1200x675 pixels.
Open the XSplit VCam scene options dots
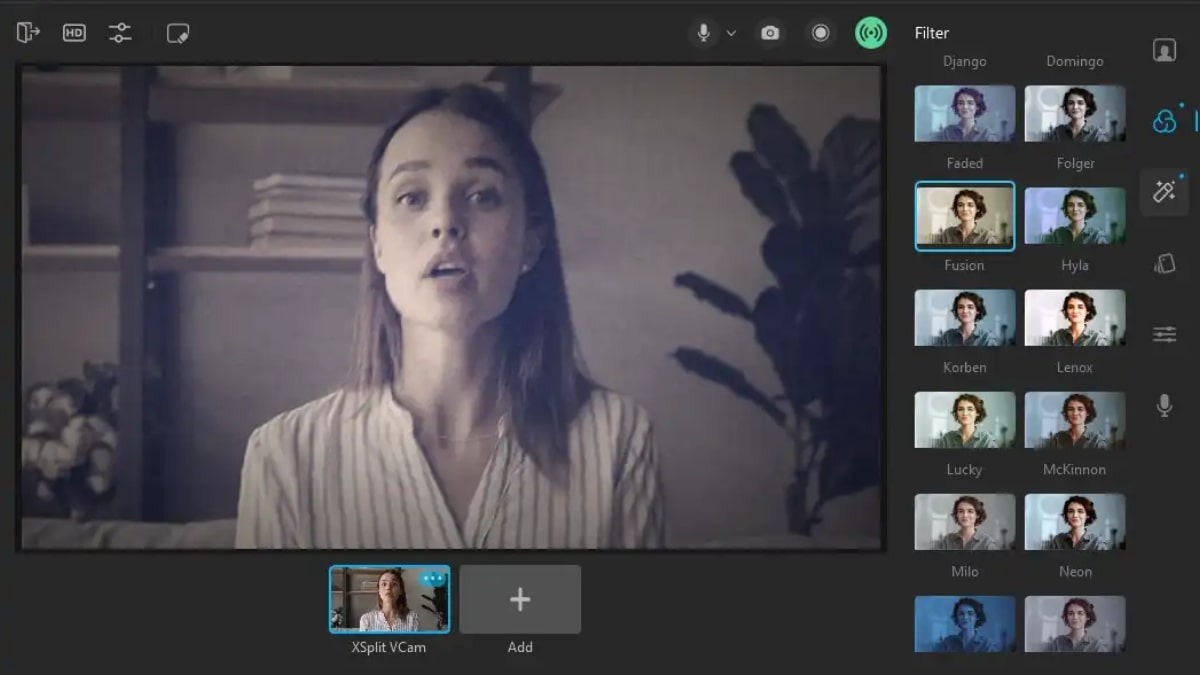[433, 579]
